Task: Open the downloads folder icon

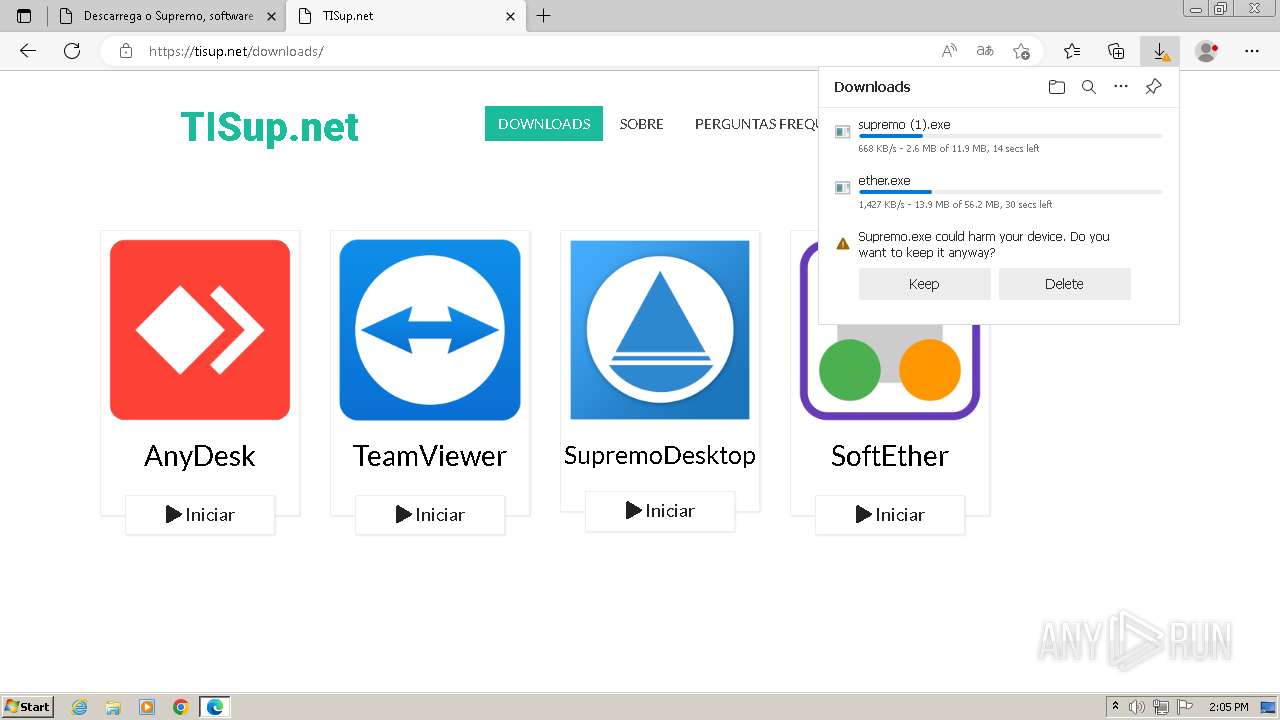Action: coord(1057,87)
